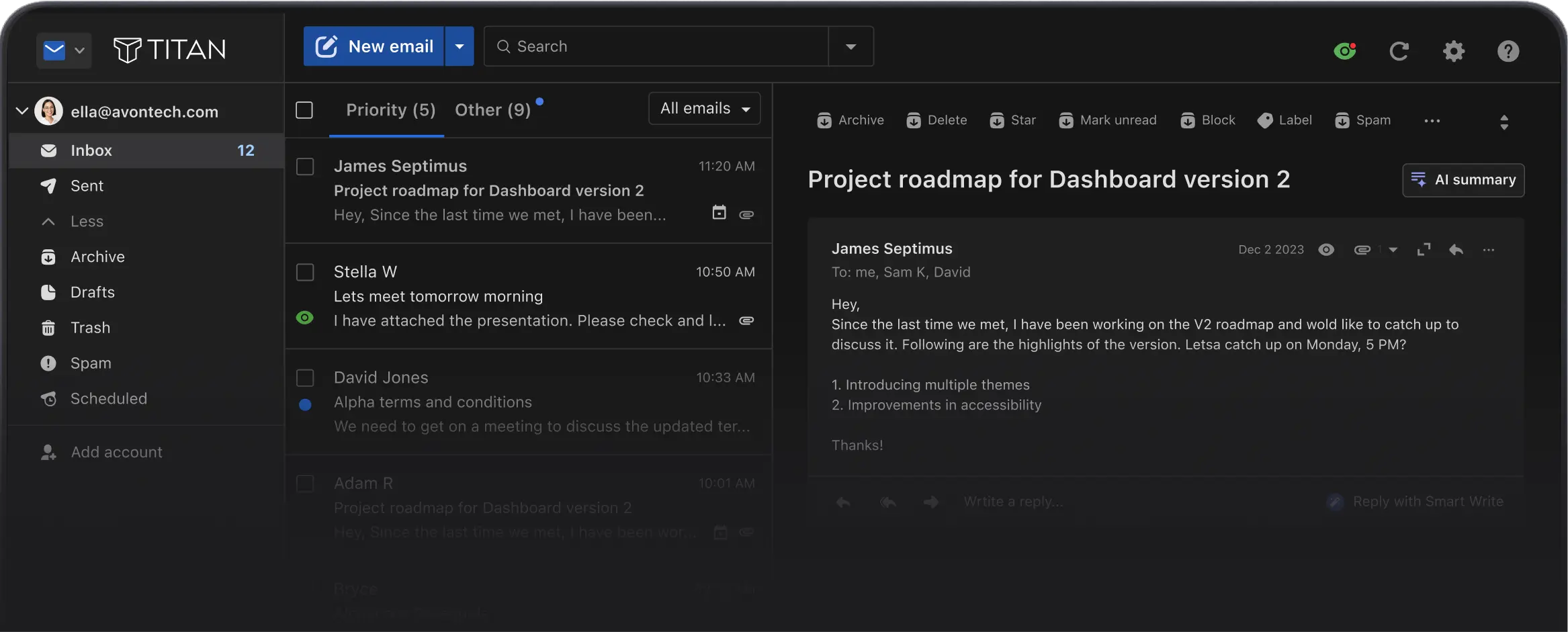Click the blue unread dot on David Jones email
This screenshot has width=1568, height=632.
(305, 405)
